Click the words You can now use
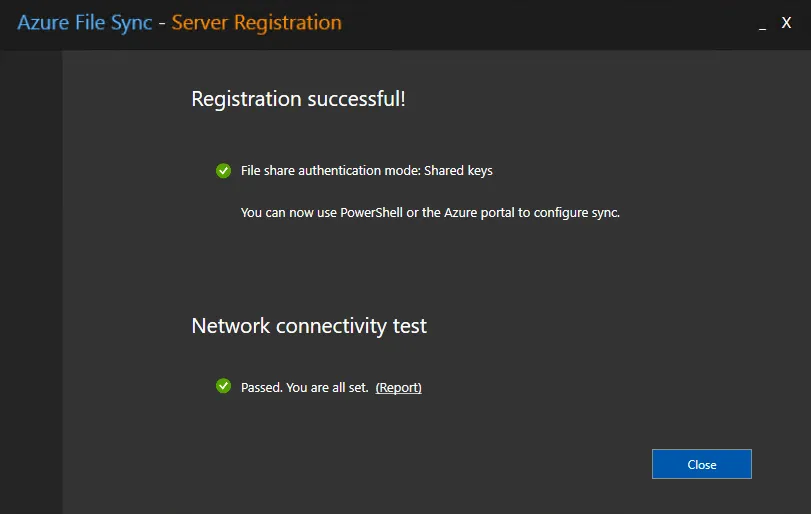This screenshot has width=811, height=514. pyautogui.click(x=289, y=213)
